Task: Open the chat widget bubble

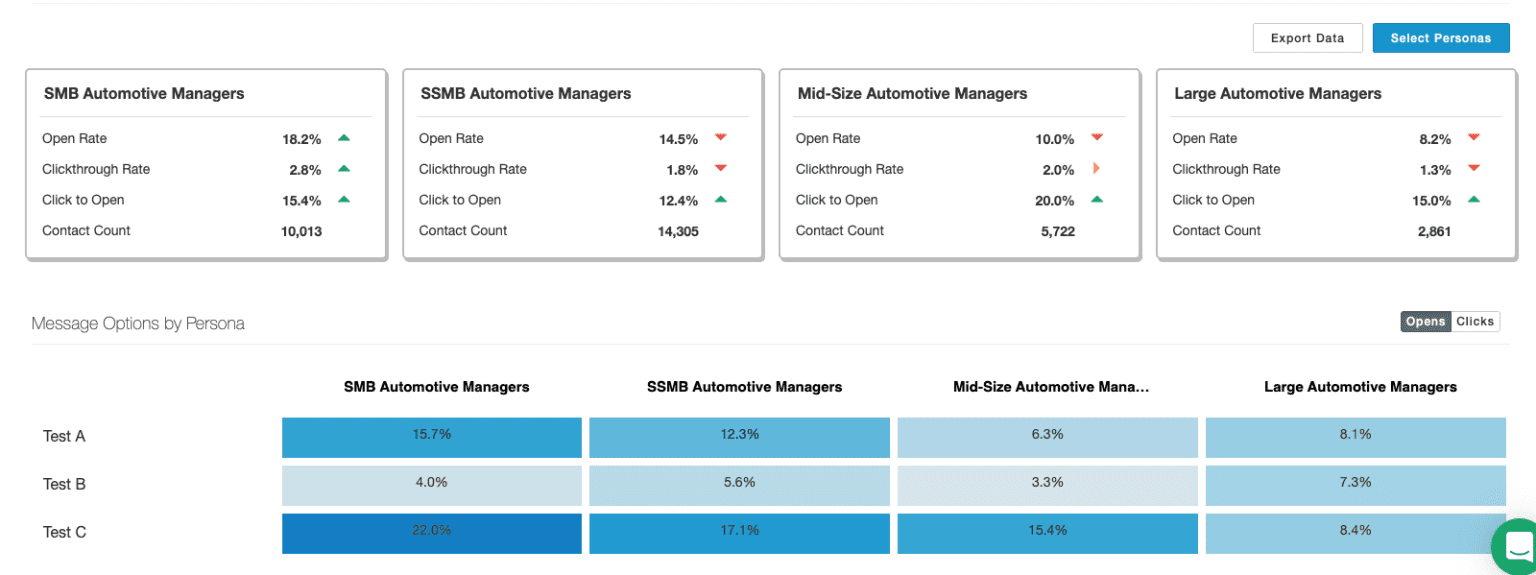Action: (x=1516, y=547)
